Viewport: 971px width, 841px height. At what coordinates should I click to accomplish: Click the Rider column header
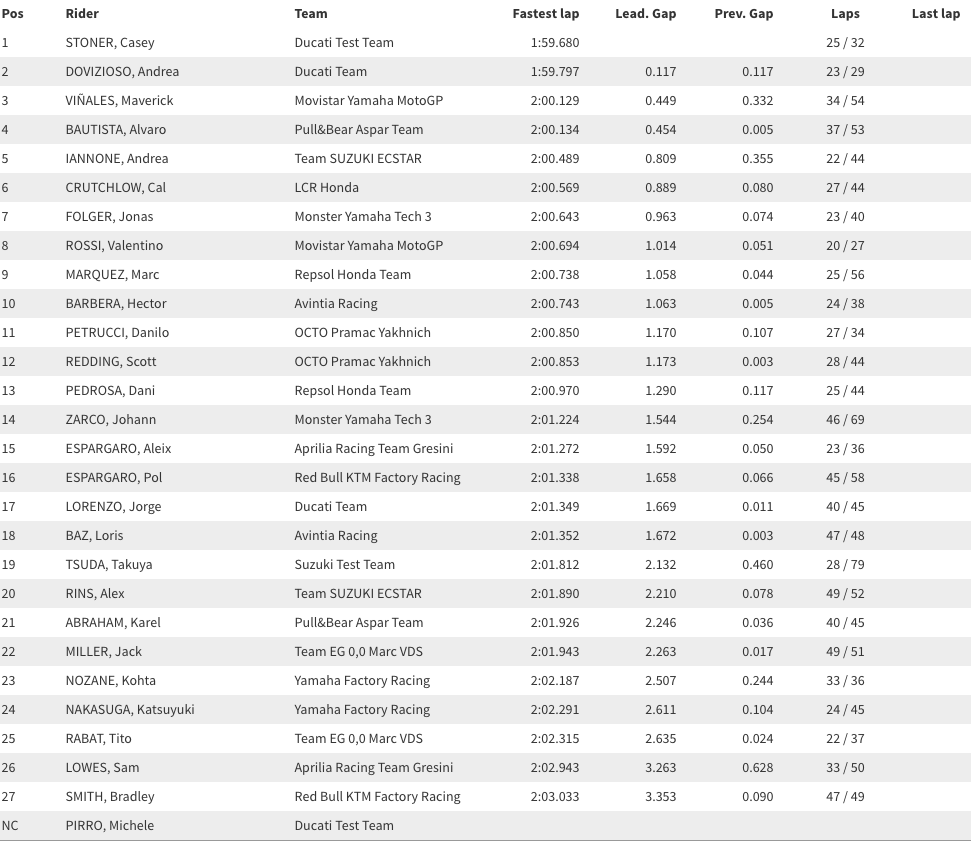pyautogui.click(x=82, y=14)
